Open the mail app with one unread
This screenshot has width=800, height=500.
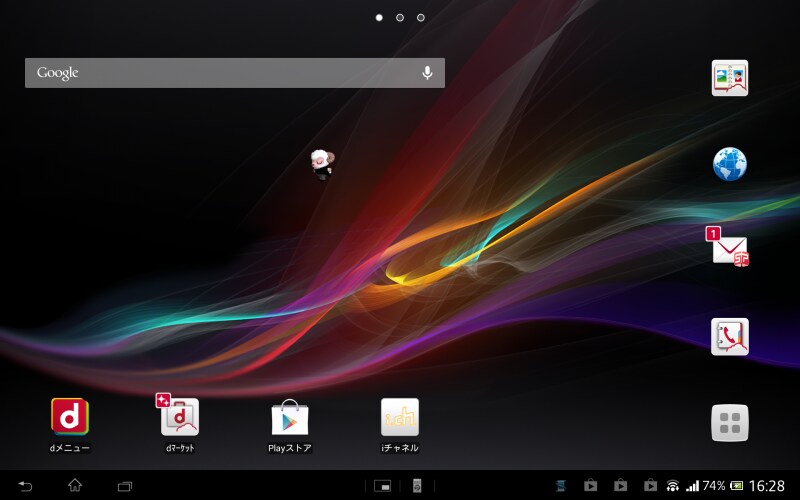pos(730,249)
